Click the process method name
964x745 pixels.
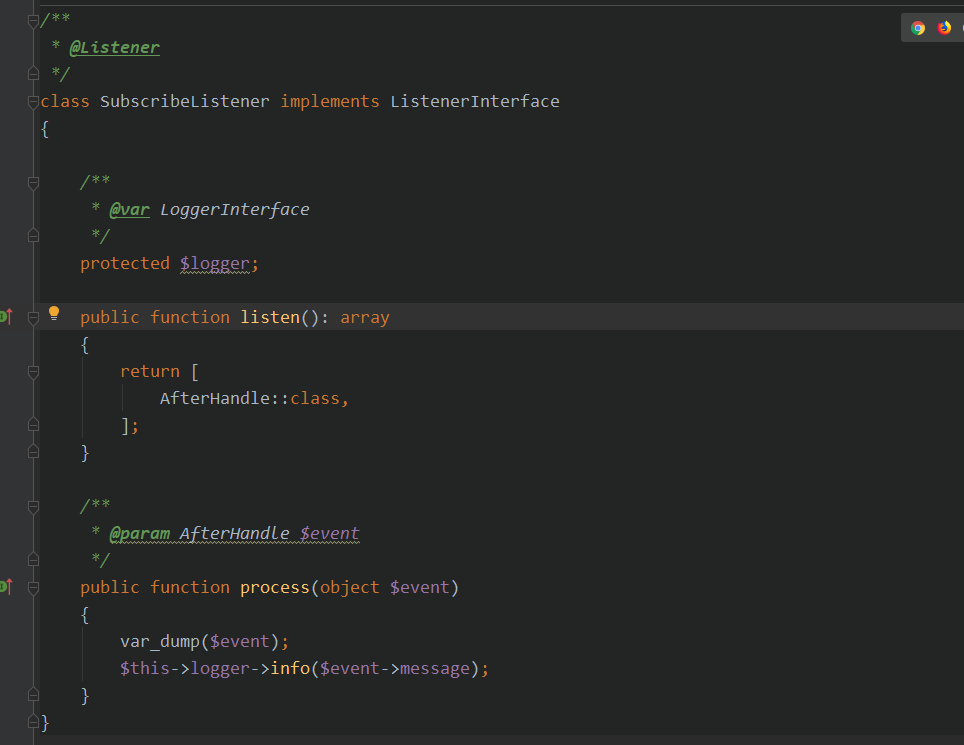click(x=275, y=588)
